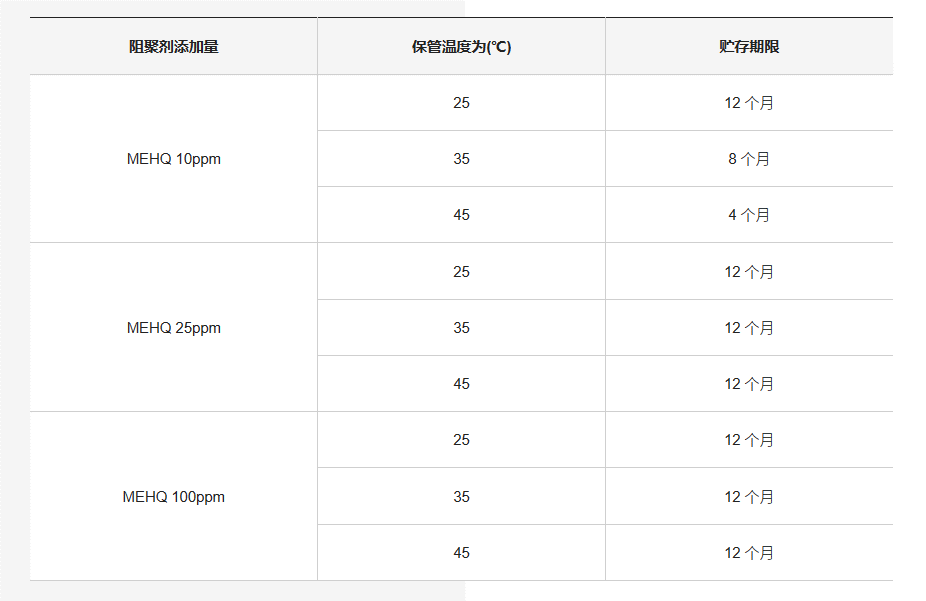The width and height of the screenshot is (926, 601).
Task: Select the MEHQ 10ppm cell
Action: (173, 159)
